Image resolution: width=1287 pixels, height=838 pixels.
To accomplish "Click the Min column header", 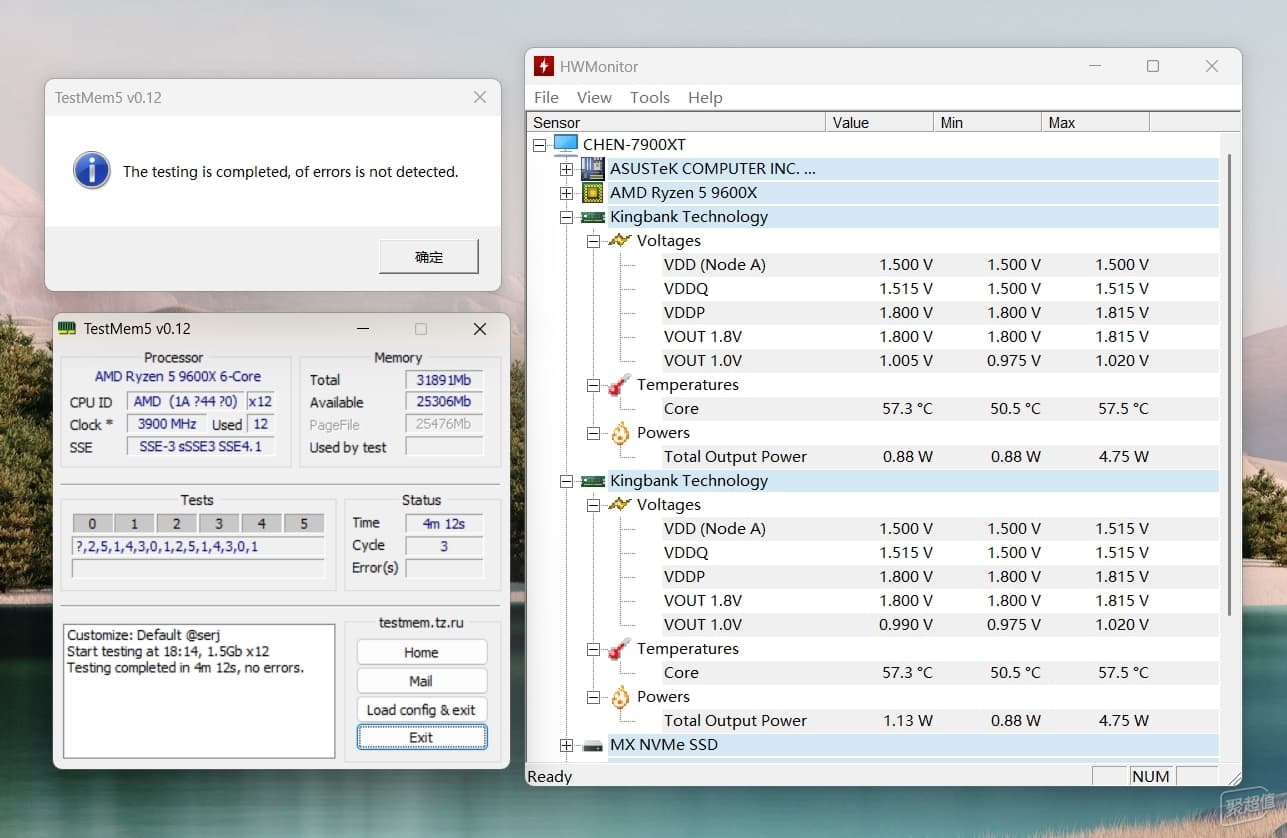I will (x=988, y=122).
